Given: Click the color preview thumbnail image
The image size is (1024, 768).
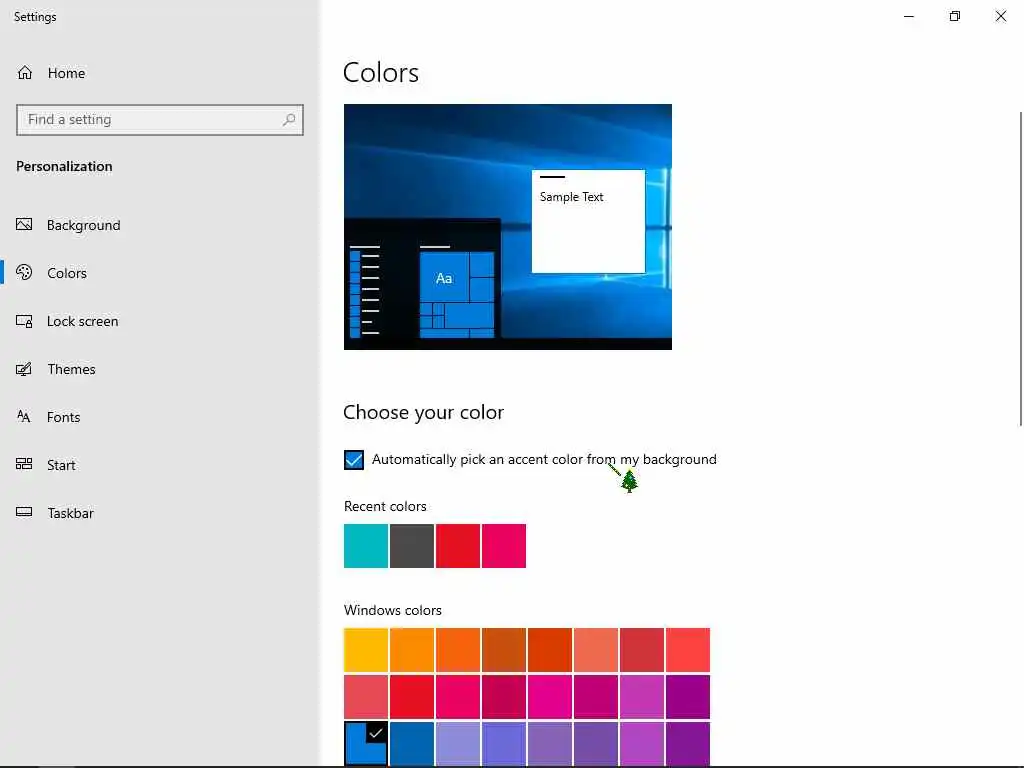Looking at the screenshot, I should [507, 227].
